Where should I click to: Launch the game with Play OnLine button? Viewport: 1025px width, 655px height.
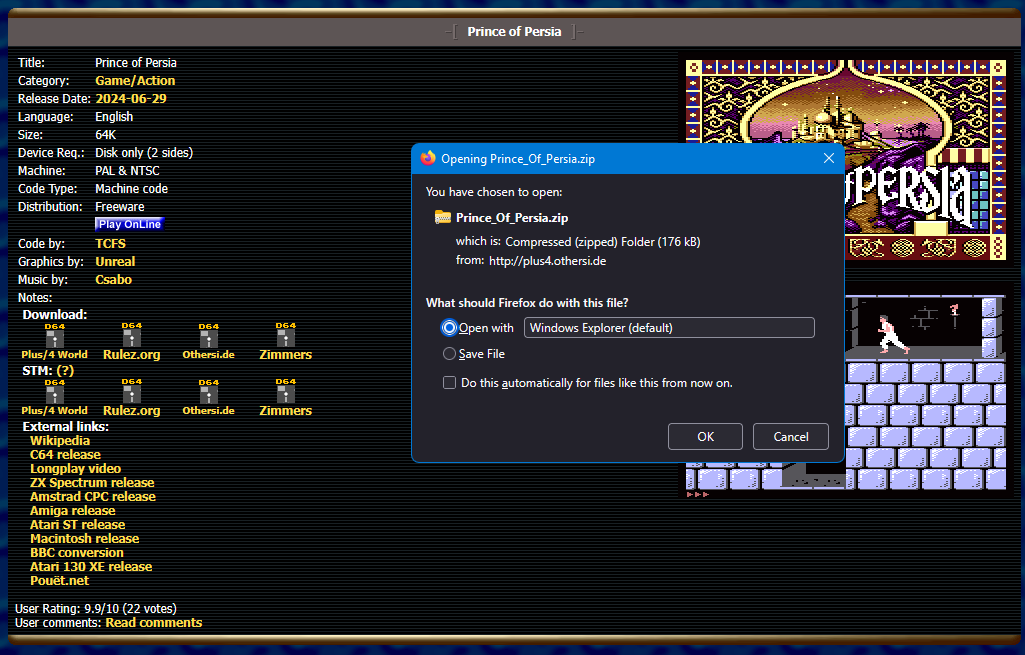pos(129,224)
